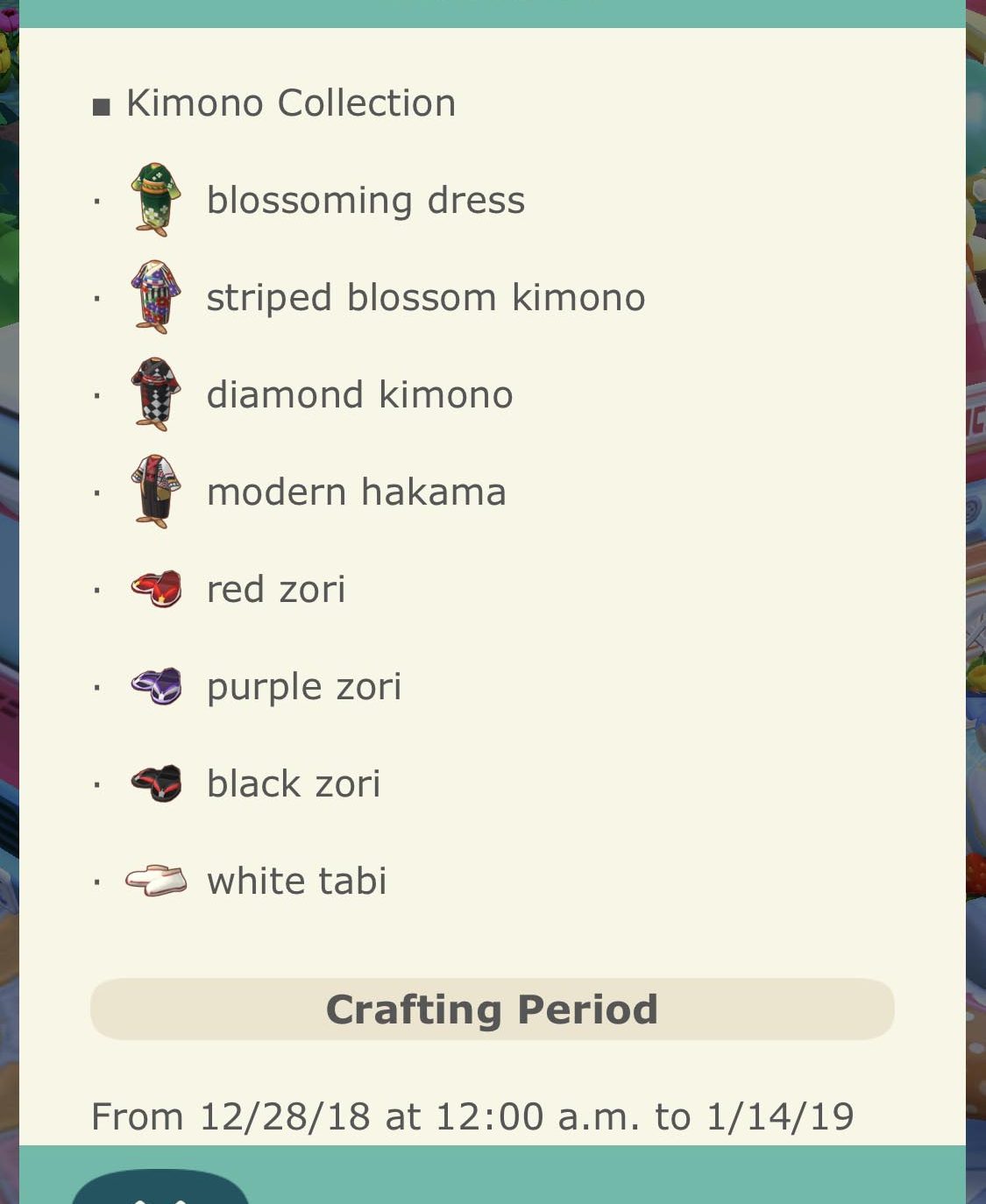Click the 'modern hakama' text label
The image size is (986, 1204).
pyautogui.click(x=356, y=492)
